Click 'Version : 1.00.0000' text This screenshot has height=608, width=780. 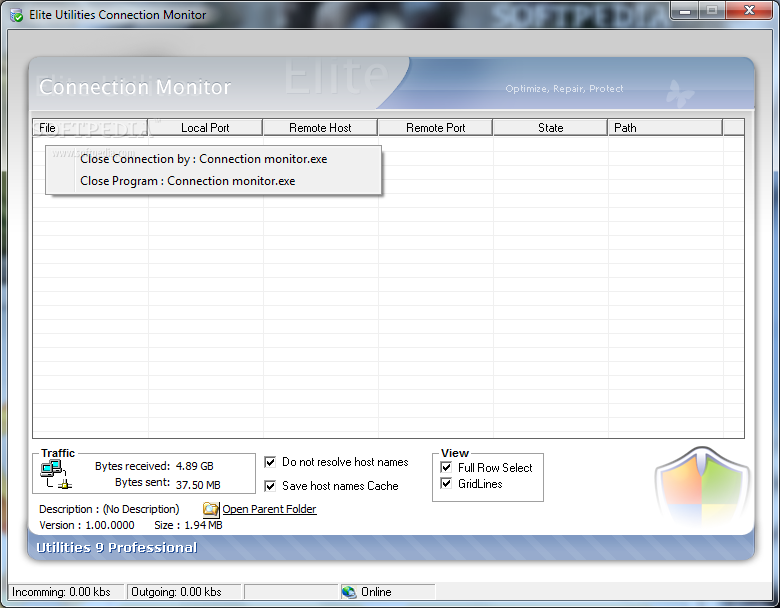[87, 525]
